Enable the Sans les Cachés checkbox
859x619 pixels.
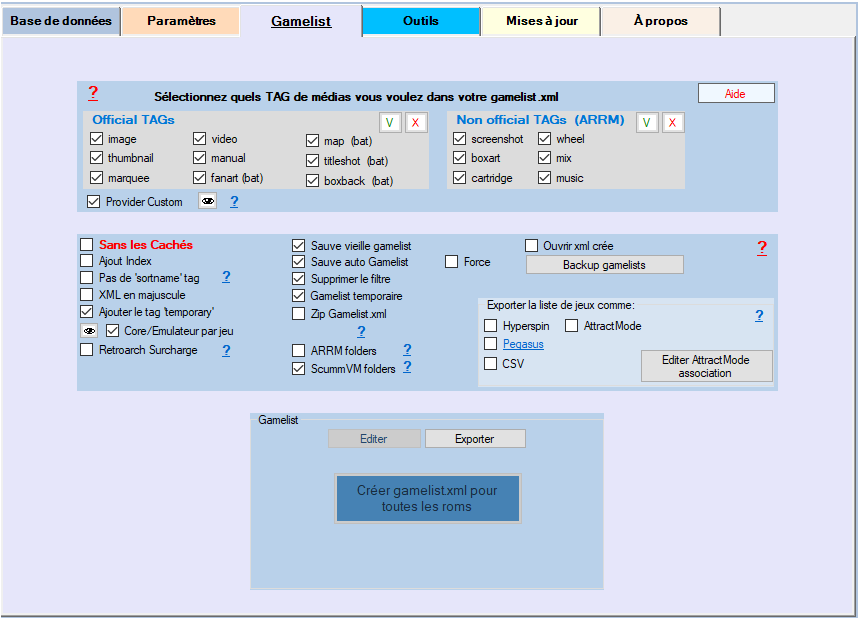(87, 245)
